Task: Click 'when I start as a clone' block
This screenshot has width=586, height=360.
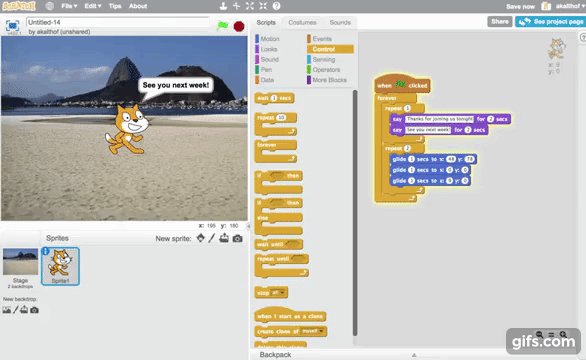Action: point(290,316)
